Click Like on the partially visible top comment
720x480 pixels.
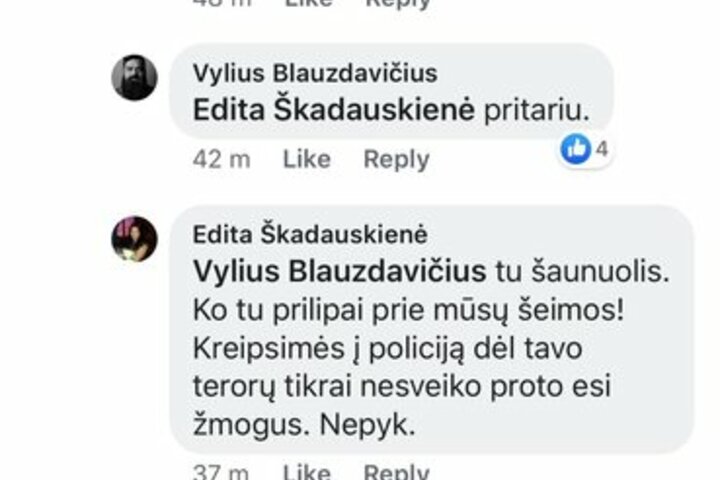pos(309,3)
